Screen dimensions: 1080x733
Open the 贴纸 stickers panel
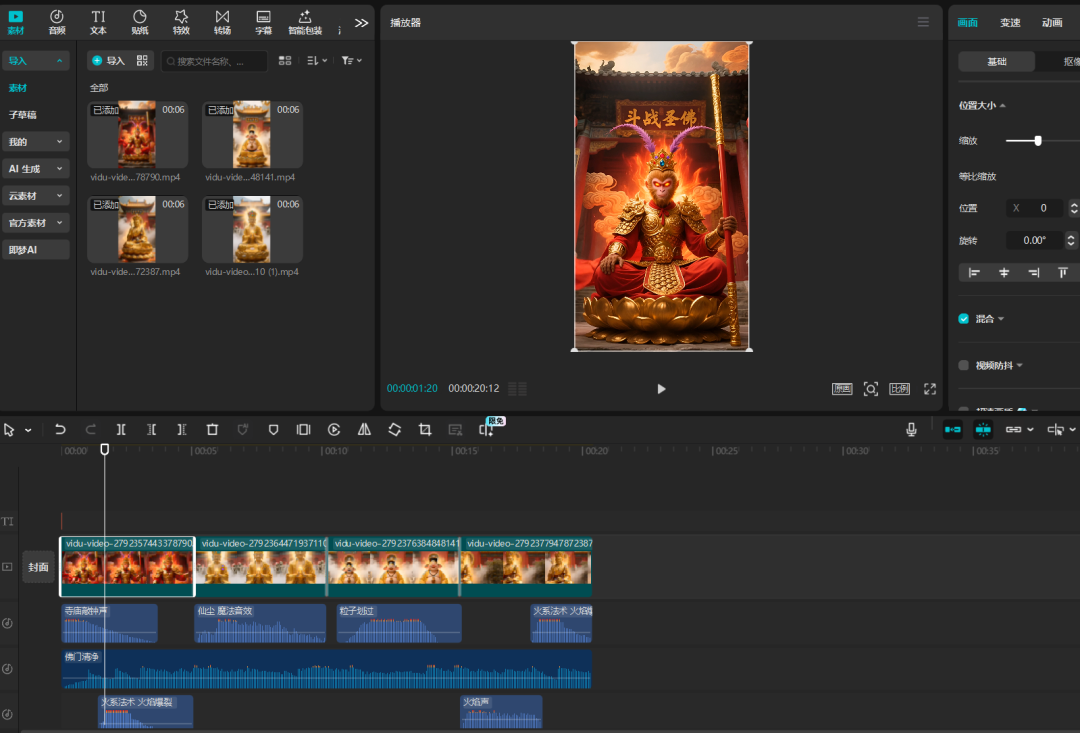pos(139,21)
